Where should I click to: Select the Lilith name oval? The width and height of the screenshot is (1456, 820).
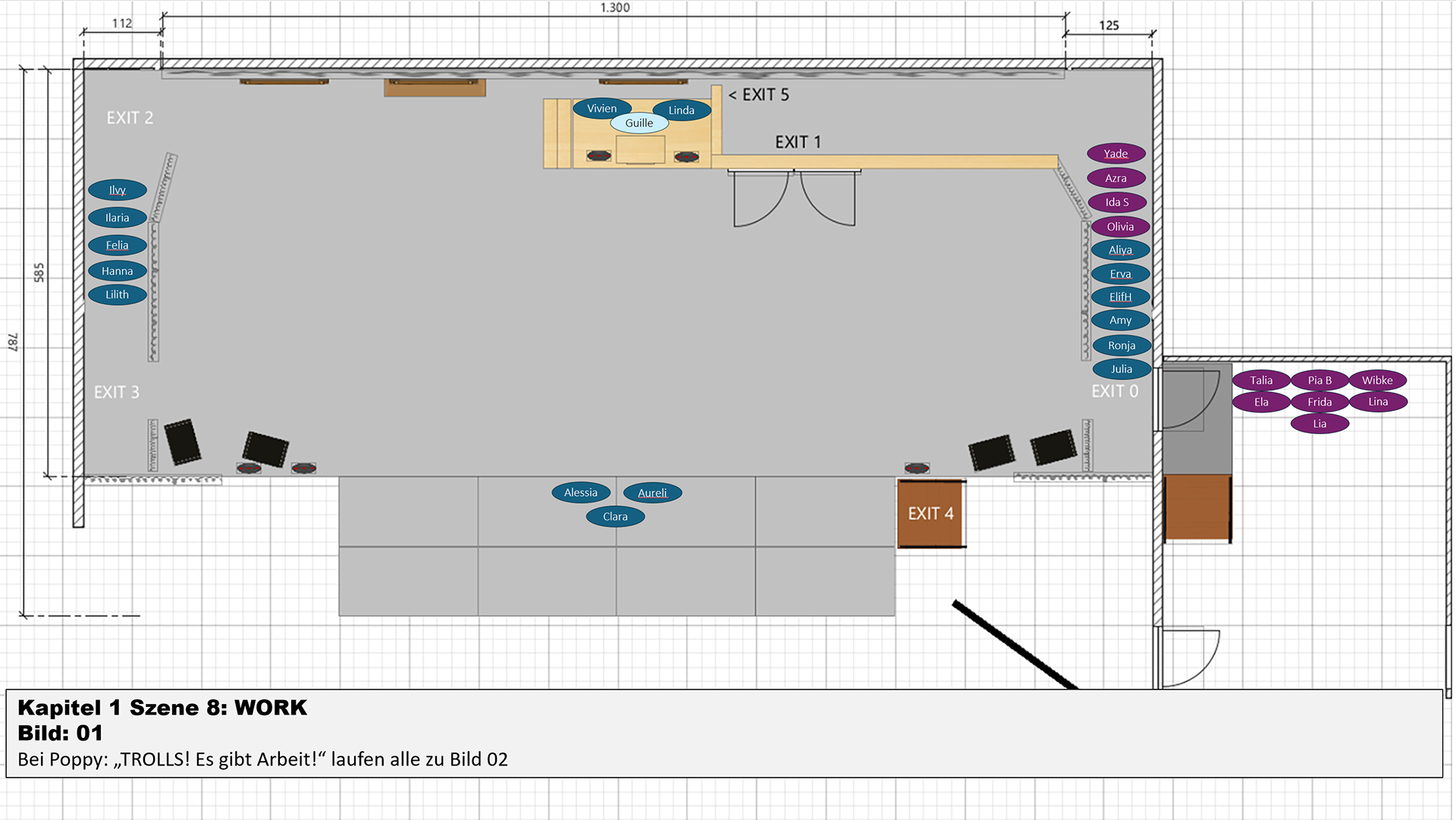[117, 295]
